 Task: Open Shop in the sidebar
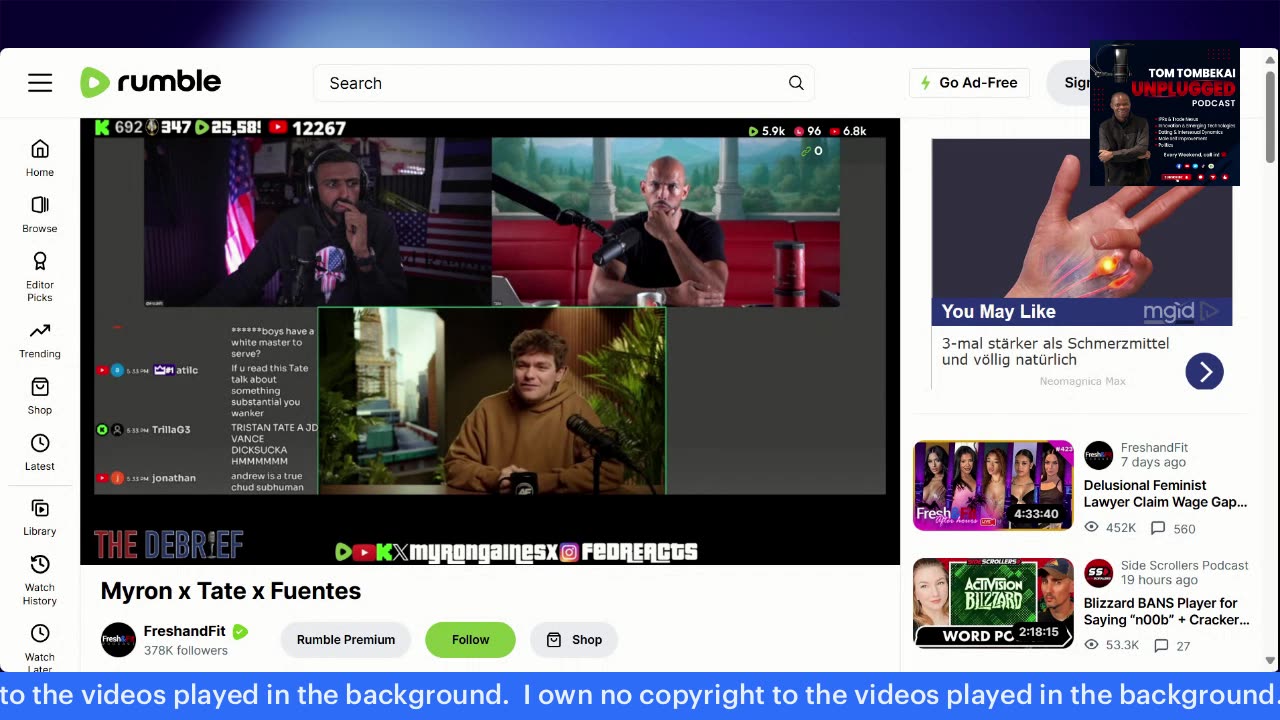click(40, 396)
